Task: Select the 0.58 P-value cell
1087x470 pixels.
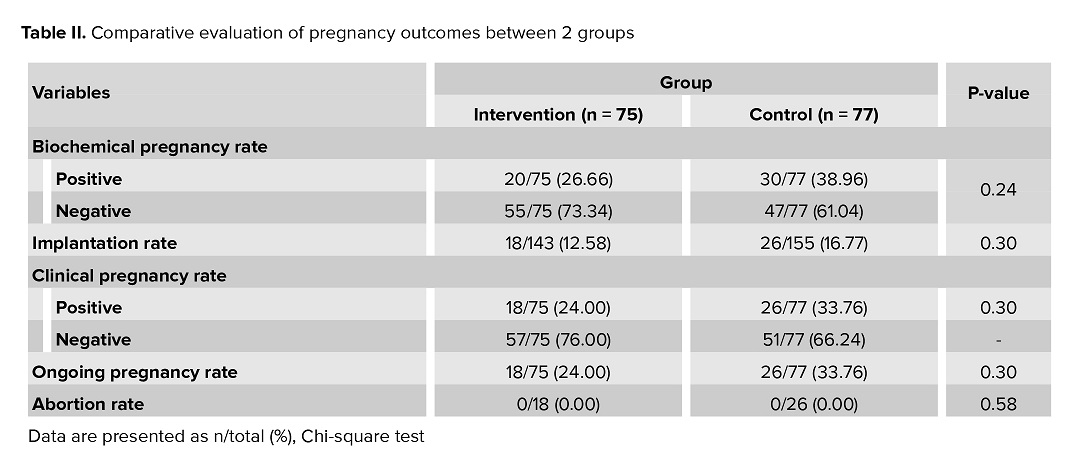Action: [x=997, y=404]
